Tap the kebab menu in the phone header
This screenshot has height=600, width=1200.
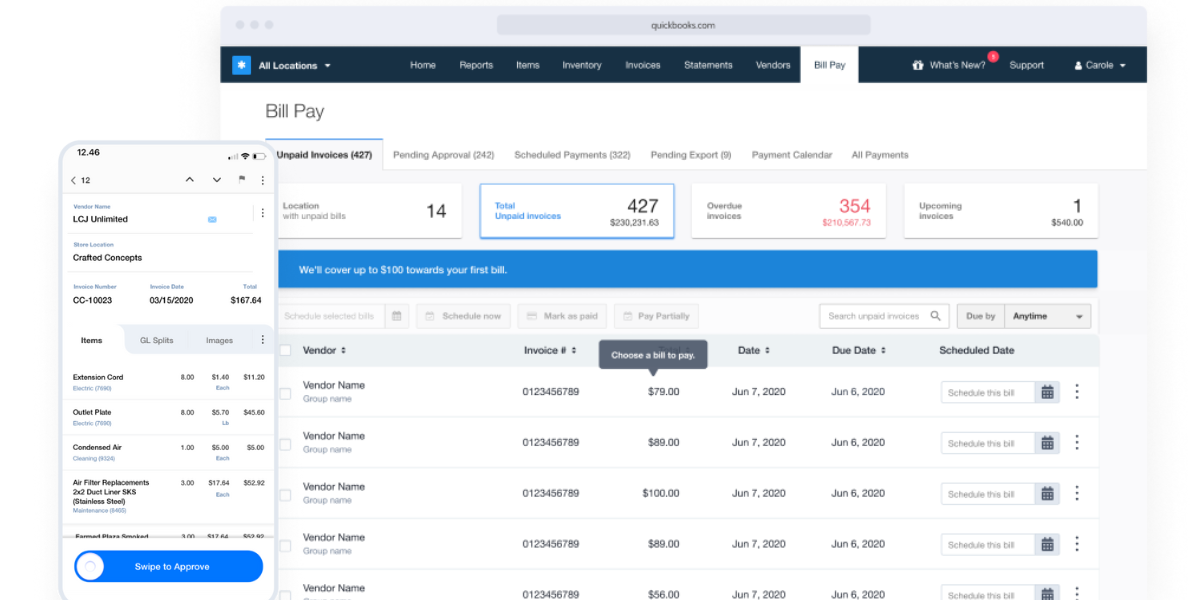(x=263, y=180)
